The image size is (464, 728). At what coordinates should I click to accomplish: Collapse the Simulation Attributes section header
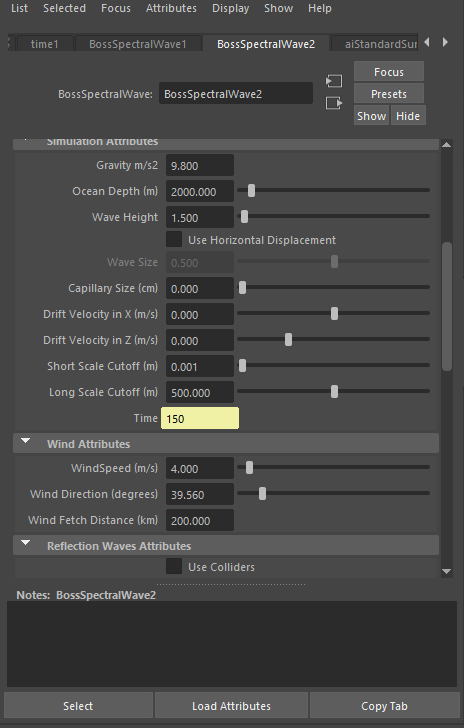coord(226,143)
